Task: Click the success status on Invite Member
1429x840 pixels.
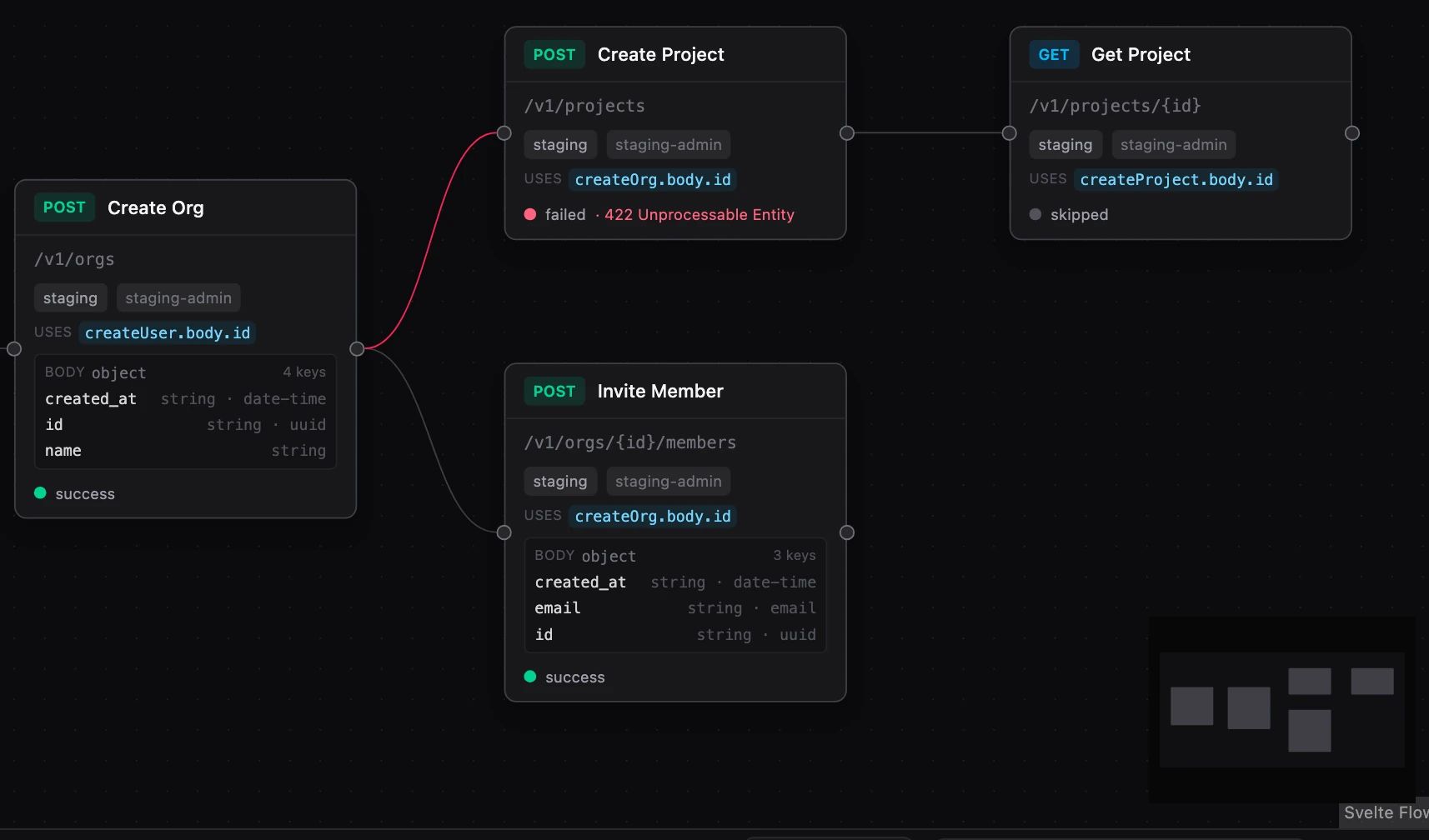Action: click(565, 677)
